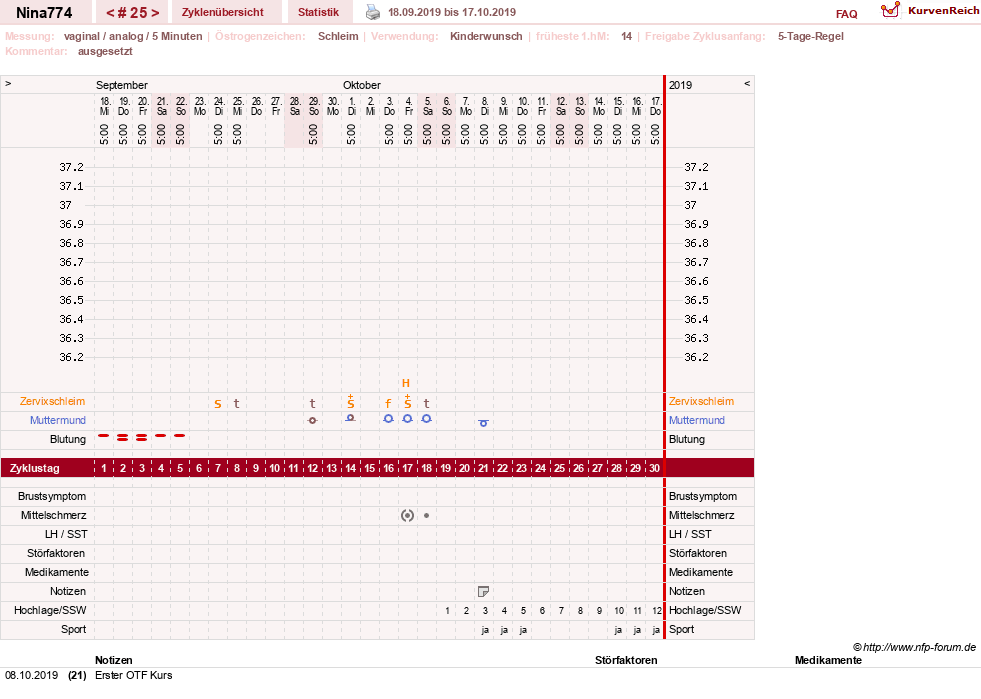
Task: Click the Muttermund symbol on cycle day 14
Action: [x=350, y=418]
